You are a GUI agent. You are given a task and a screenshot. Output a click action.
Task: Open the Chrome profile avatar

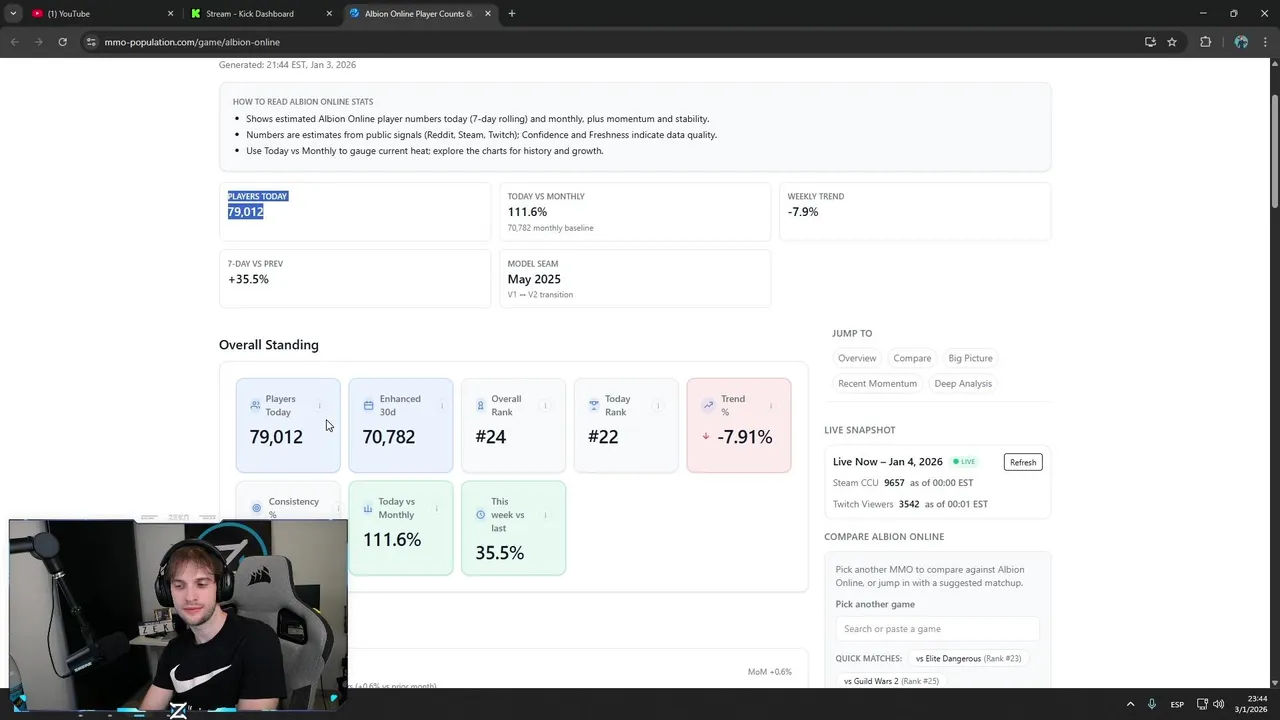1241,42
